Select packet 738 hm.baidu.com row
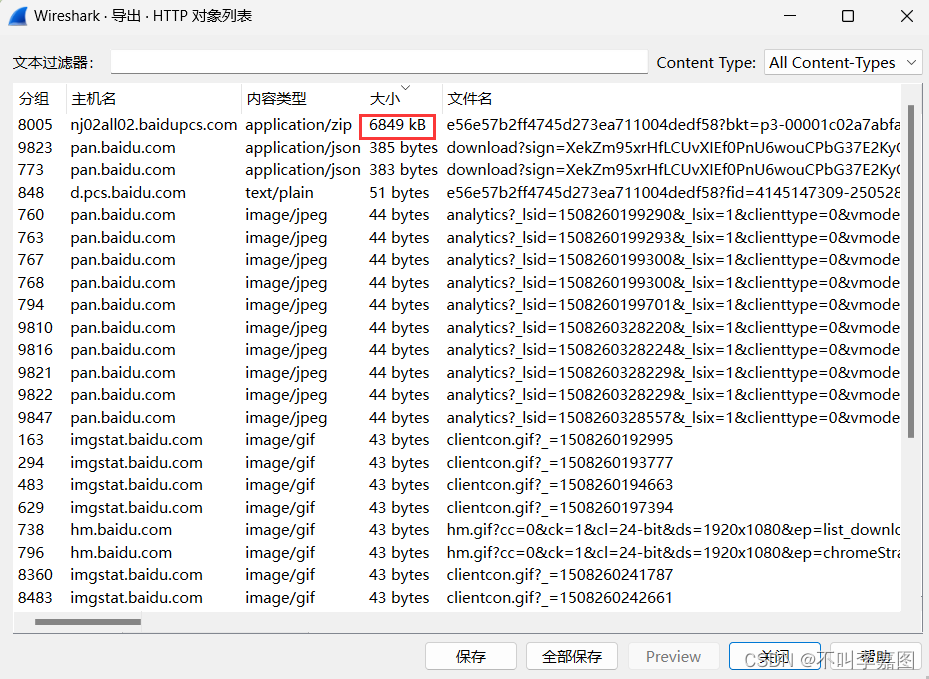This screenshot has height=679, width=929. pyautogui.click(x=457, y=530)
